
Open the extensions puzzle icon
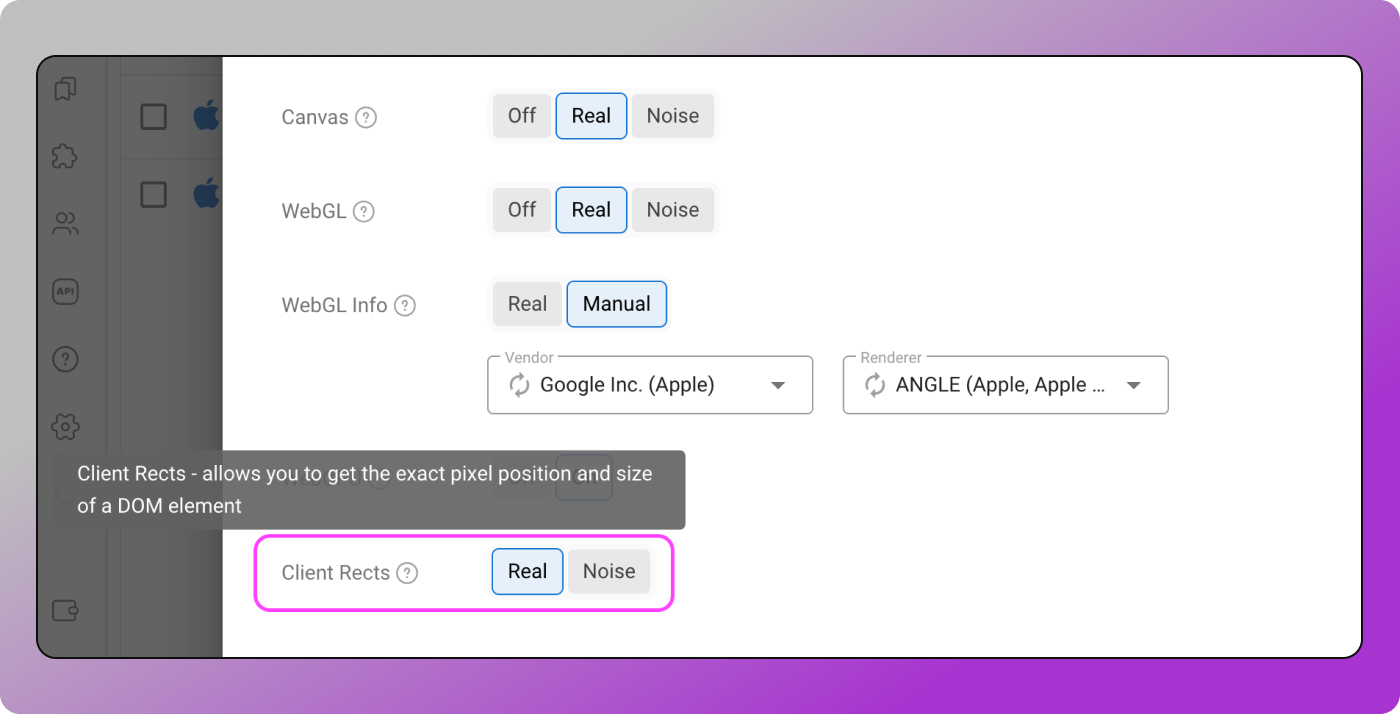point(65,157)
